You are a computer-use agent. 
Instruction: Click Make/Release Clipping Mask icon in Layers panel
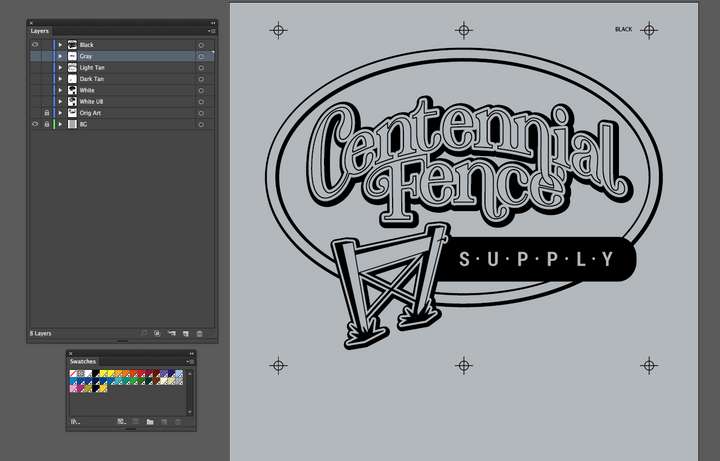[157, 333]
